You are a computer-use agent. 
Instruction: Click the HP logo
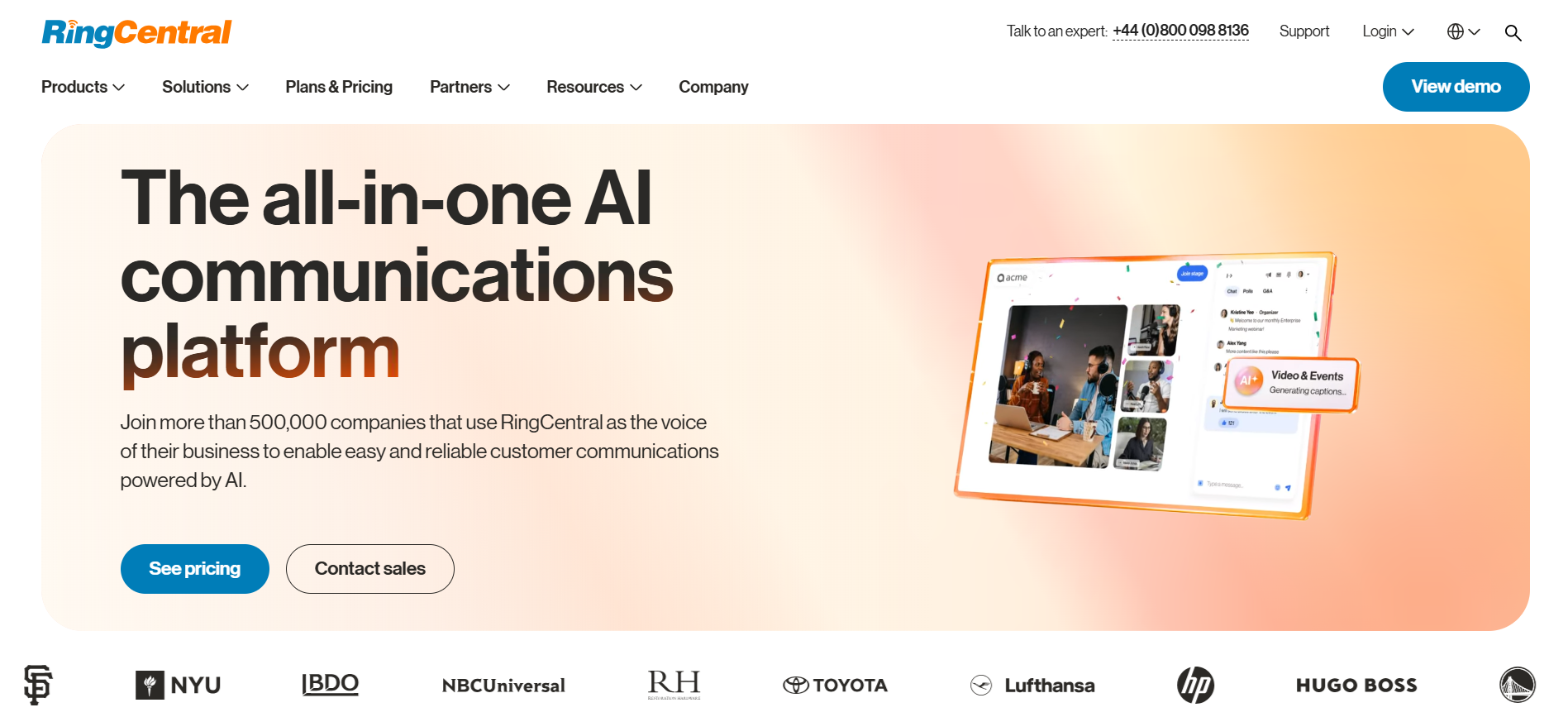1195,685
